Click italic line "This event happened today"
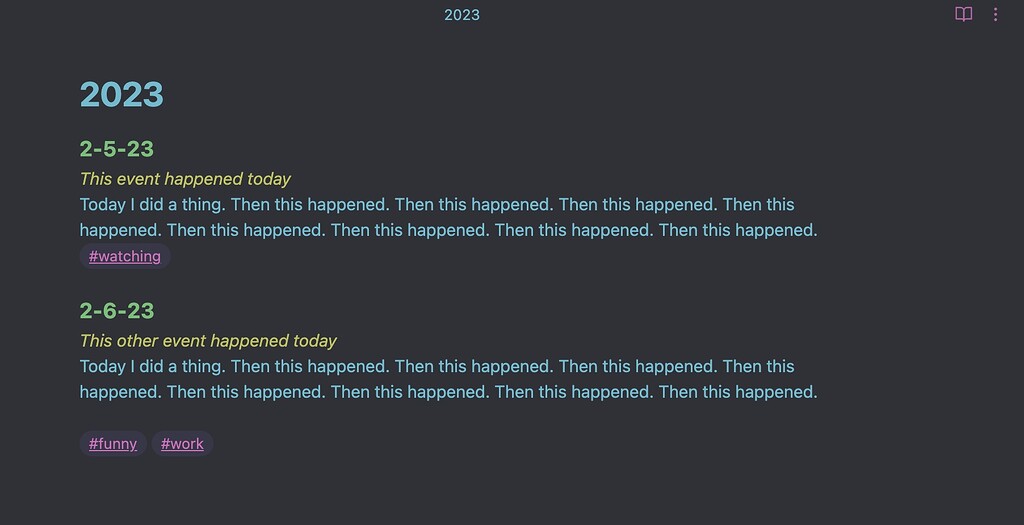This screenshot has width=1024, height=525. 185,179
